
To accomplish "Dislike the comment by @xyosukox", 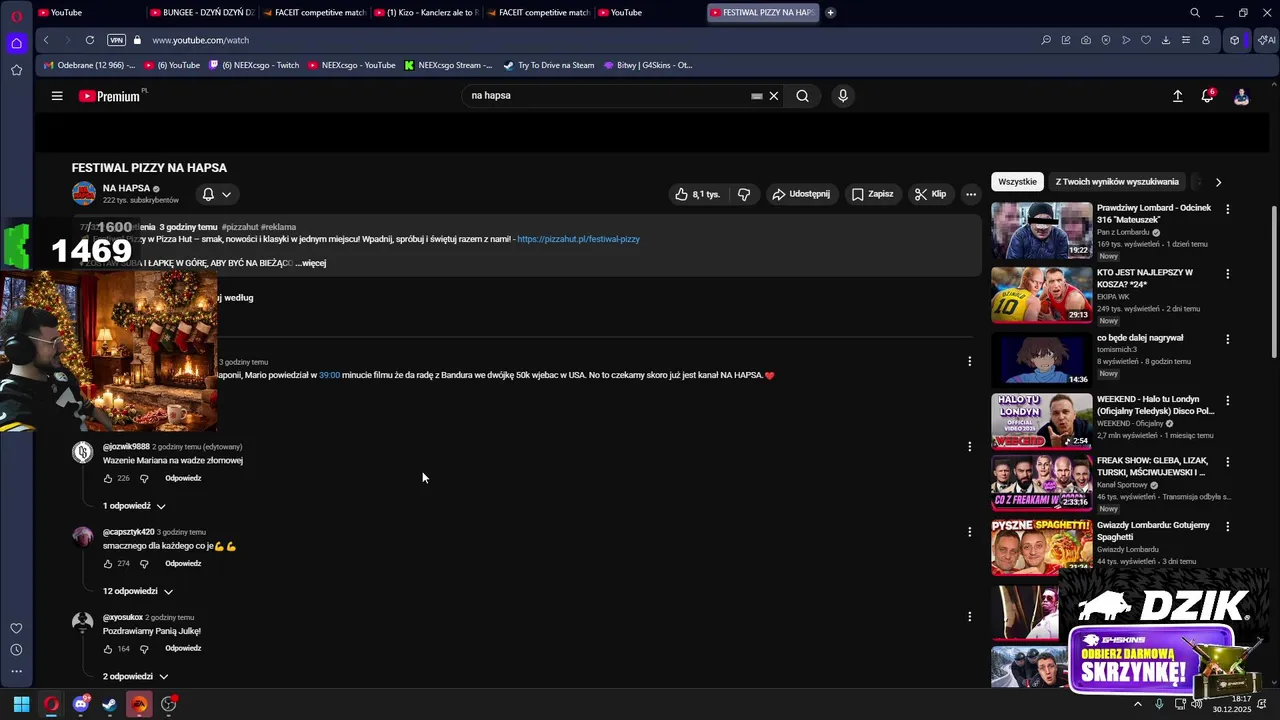I will tap(144, 648).
